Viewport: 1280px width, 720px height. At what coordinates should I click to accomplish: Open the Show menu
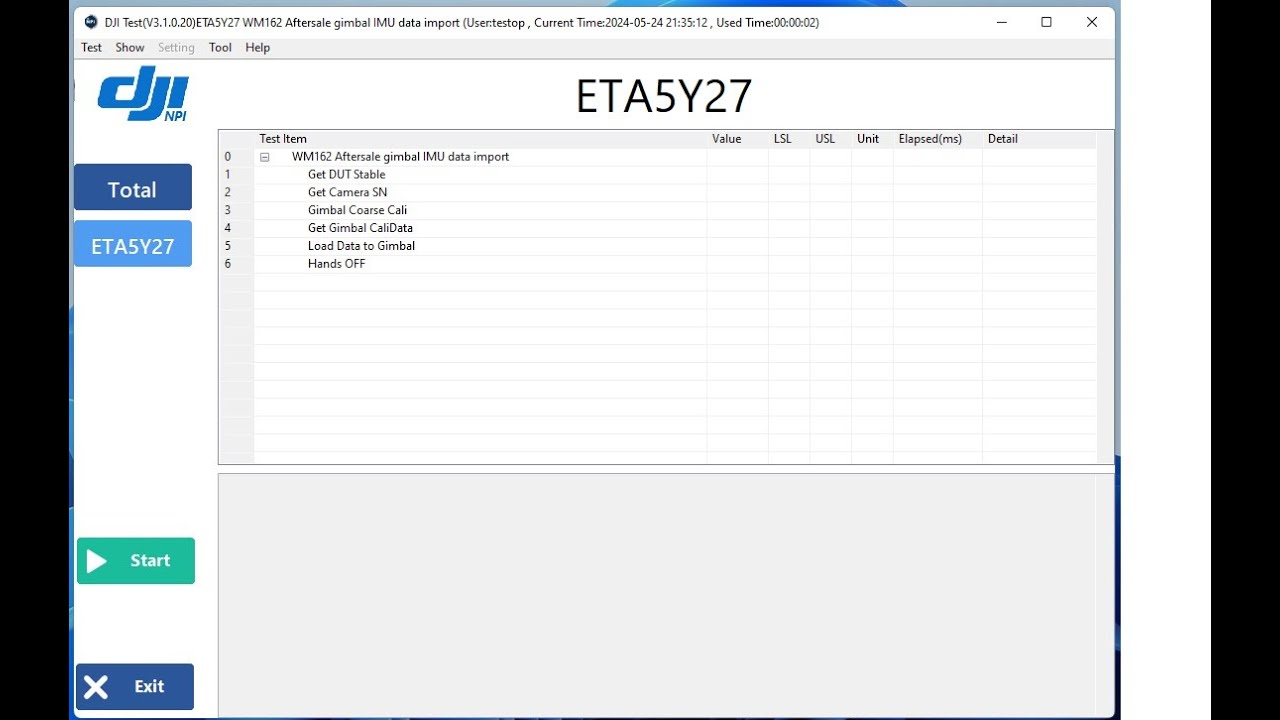(x=130, y=47)
